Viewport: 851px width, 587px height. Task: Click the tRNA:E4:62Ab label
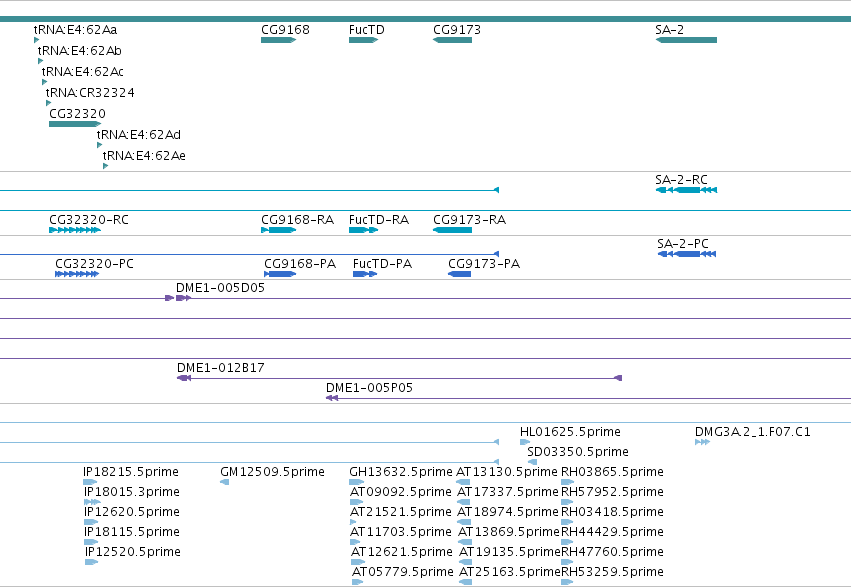click(x=80, y=51)
